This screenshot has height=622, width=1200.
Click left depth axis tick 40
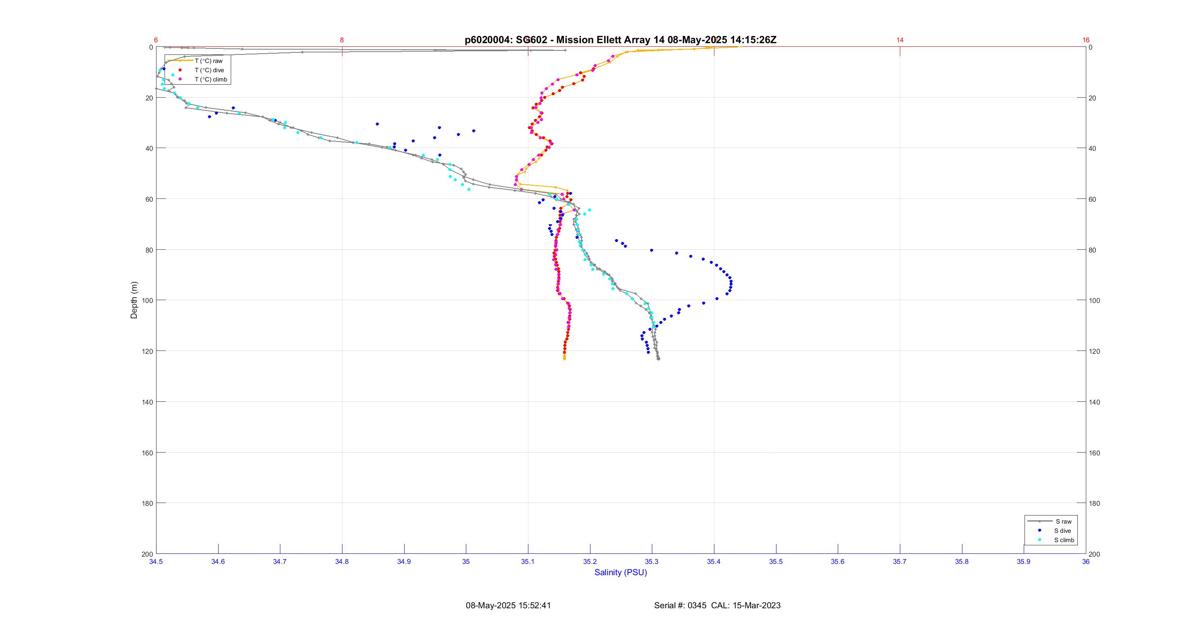(x=148, y=148)
